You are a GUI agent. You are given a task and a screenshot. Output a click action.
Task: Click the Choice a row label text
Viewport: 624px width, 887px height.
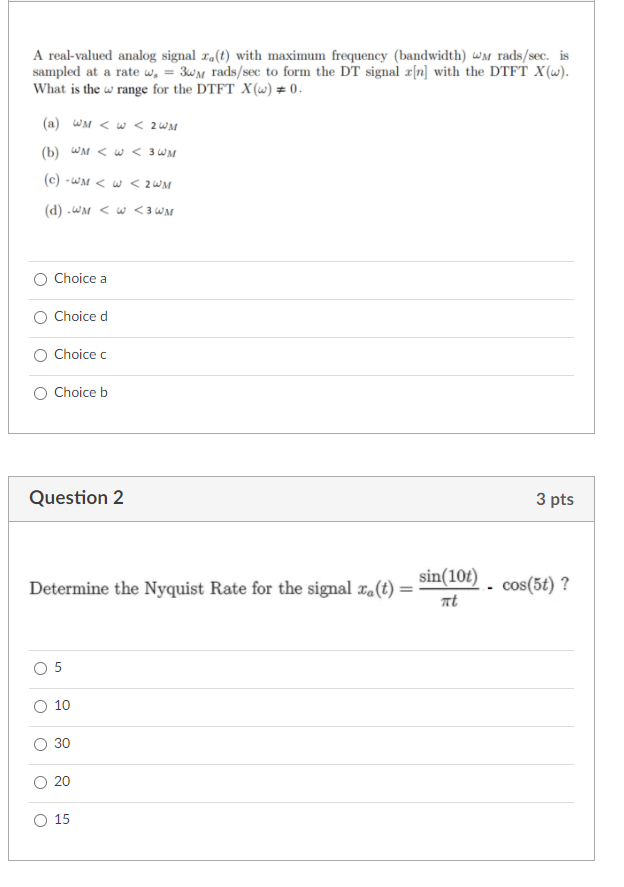coord(78,279)
